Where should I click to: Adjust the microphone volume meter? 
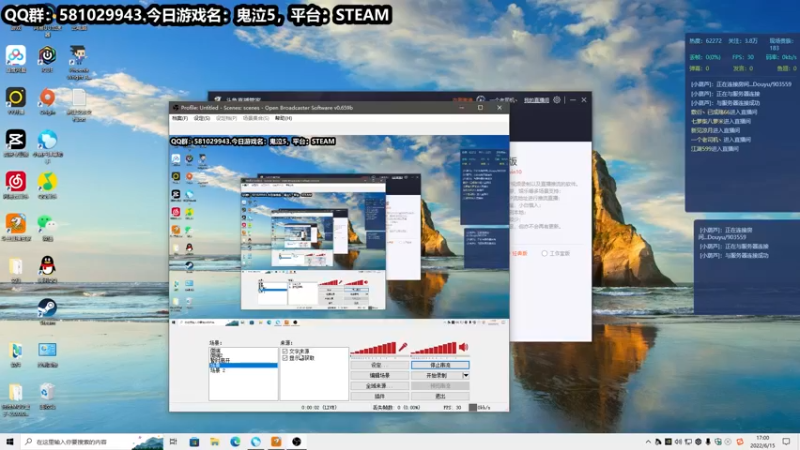[x=373, y=348]
